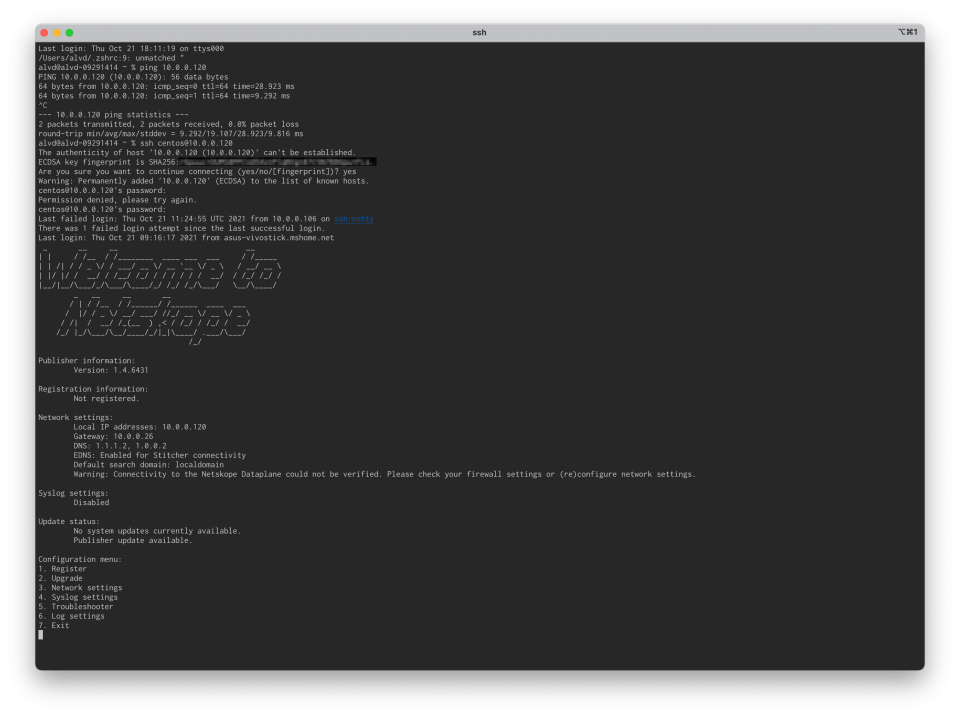
Task: Click the 'icmp_seq=1 ttl=64 time=9.292 ms' line
Action: 164,96
